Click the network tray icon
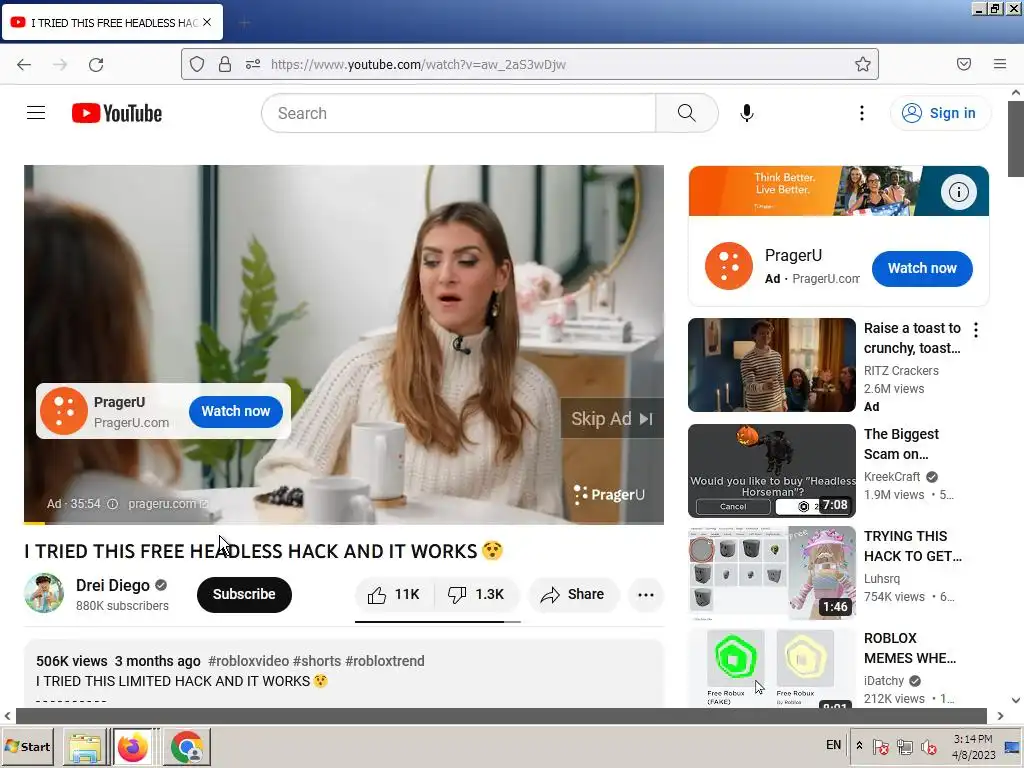 [x=905, y=746]
